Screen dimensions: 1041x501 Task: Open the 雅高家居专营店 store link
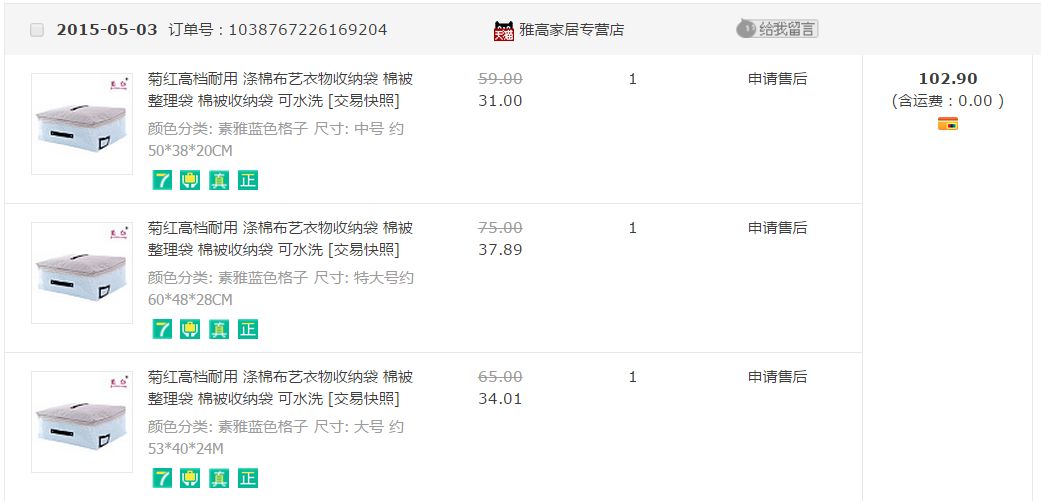coord(572,30)
